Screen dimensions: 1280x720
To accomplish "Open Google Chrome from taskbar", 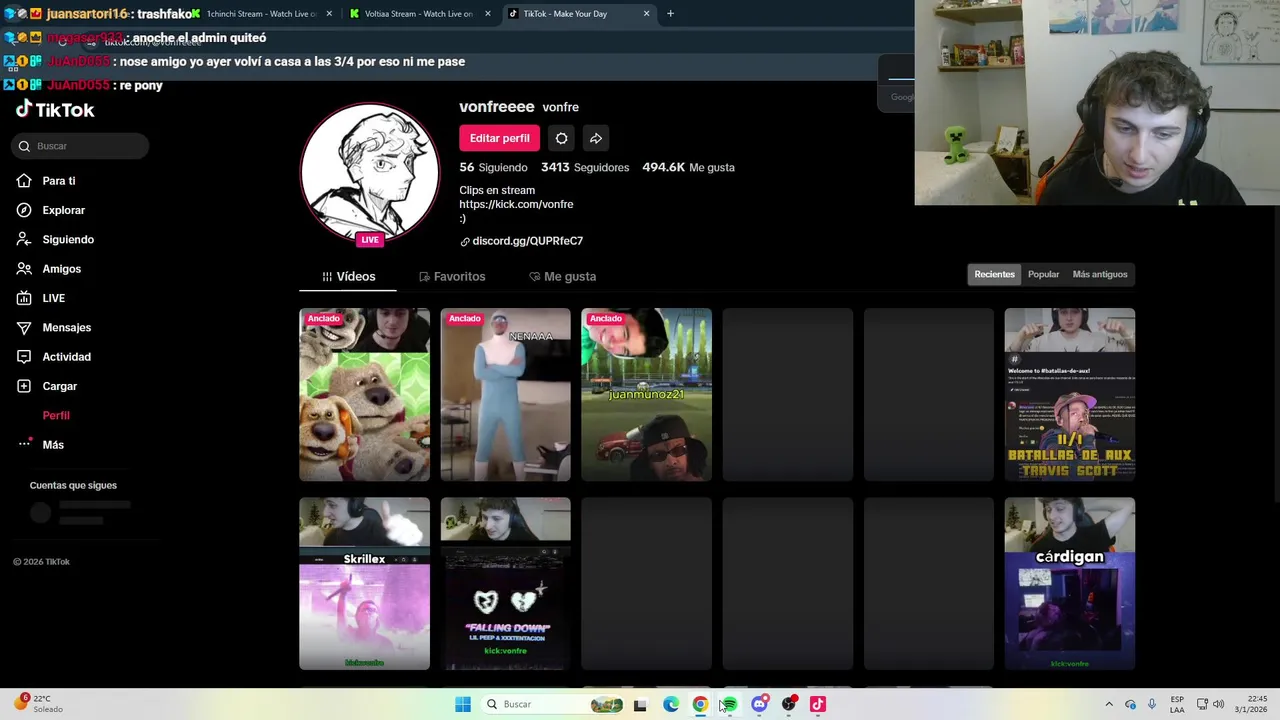I will (700, 704).
